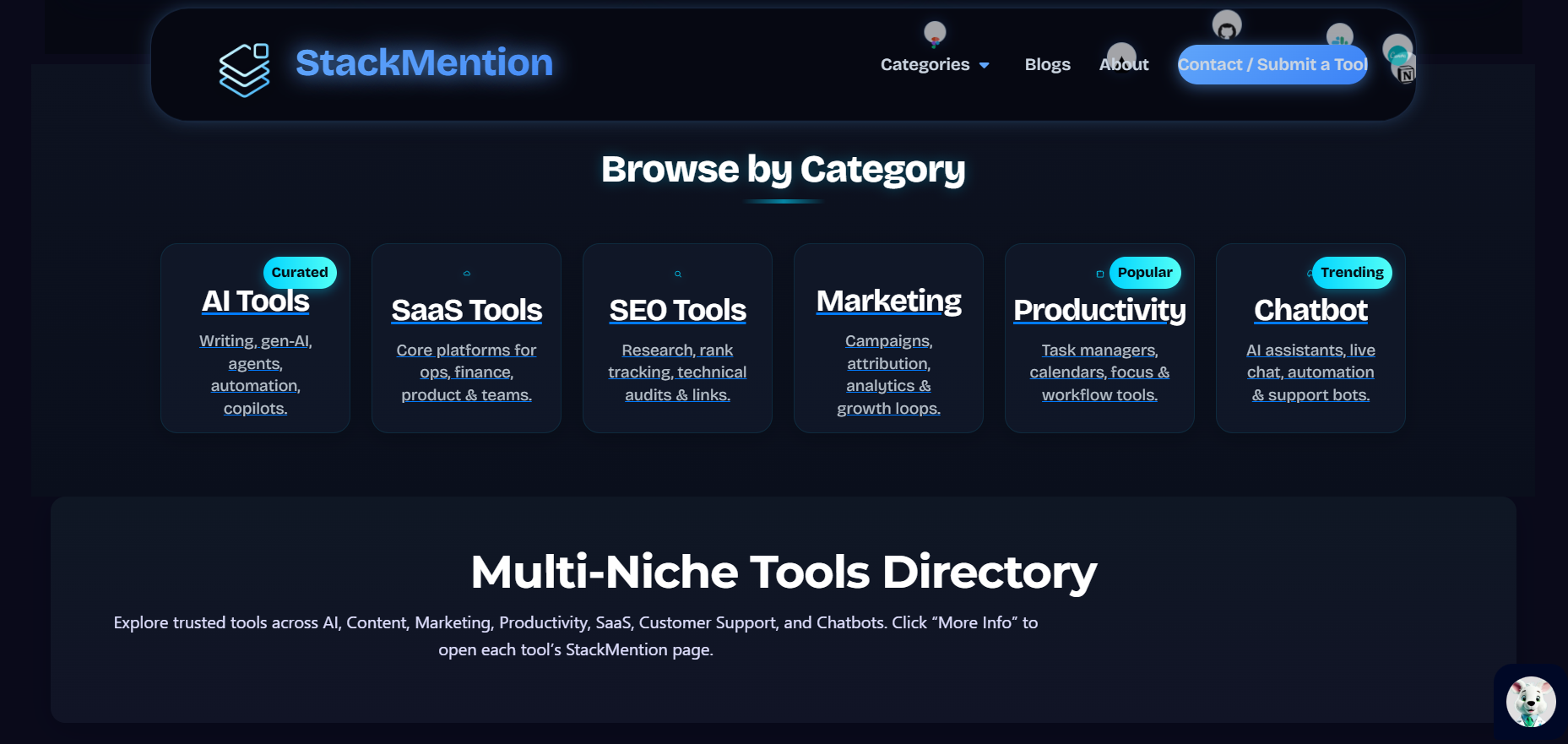Click the floating Slack logo icon

(1340, 36)
